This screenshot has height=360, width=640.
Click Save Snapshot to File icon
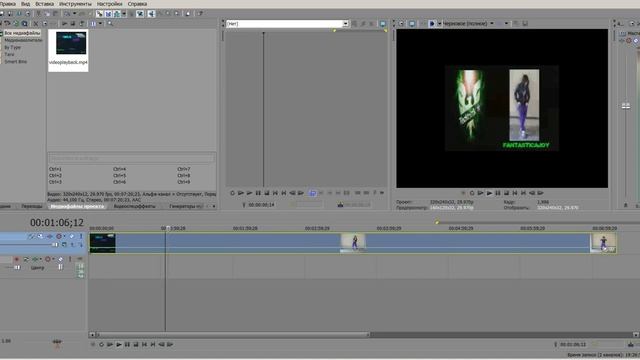pyautogui.click(x=525, y=24)
